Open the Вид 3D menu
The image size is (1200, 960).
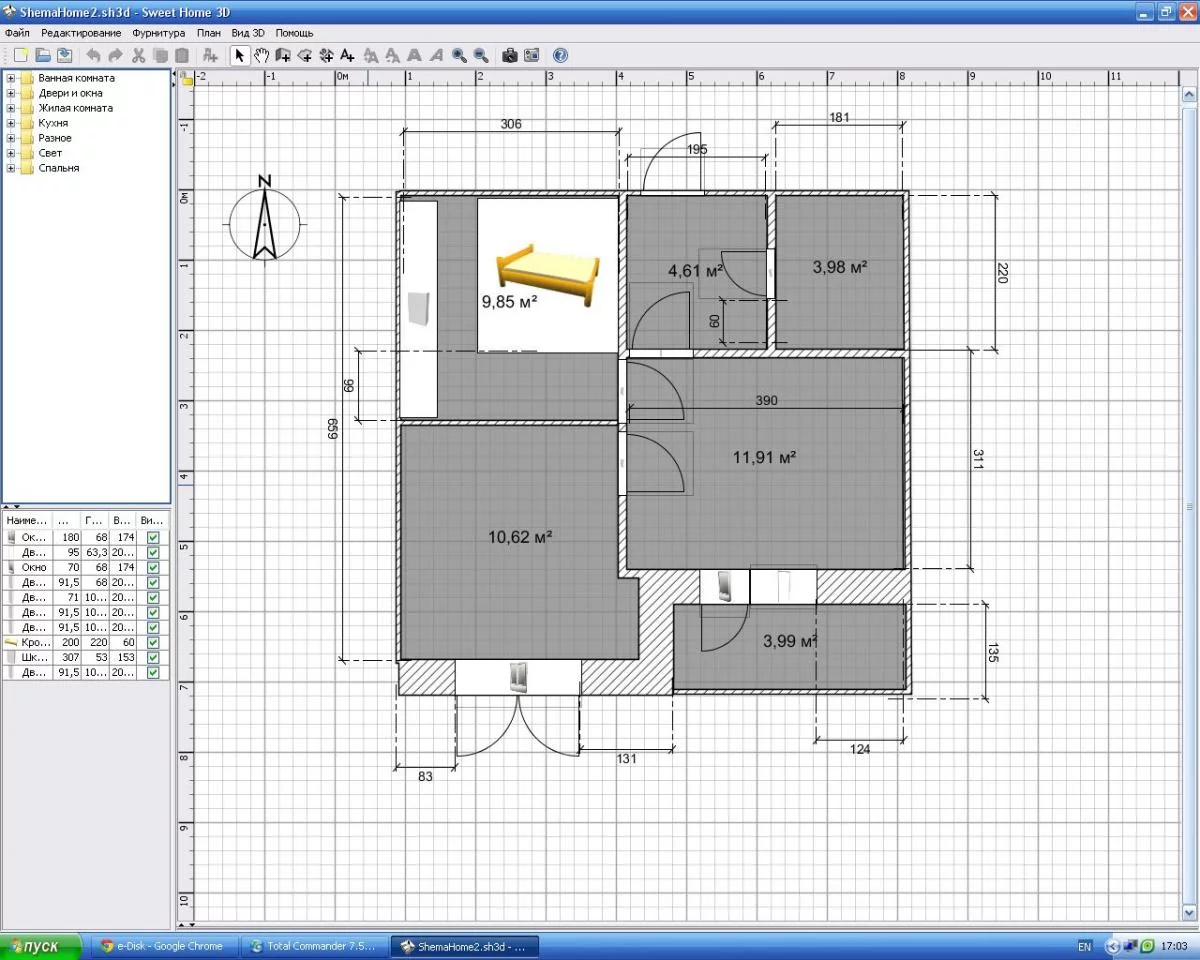tap(248, 33)
